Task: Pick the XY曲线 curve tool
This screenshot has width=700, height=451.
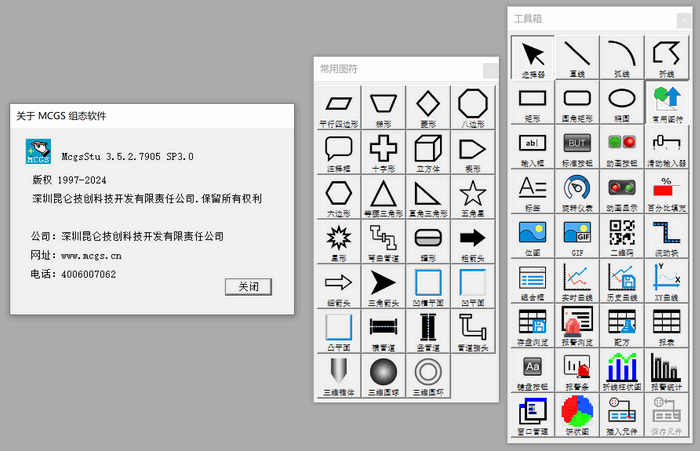Action: pos(667,281)
